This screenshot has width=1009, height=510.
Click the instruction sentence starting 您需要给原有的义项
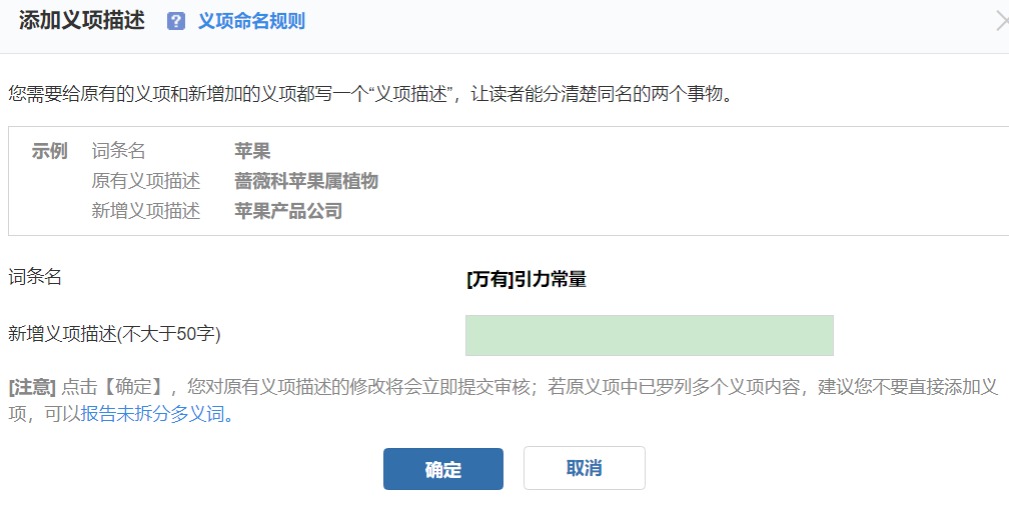370,95
